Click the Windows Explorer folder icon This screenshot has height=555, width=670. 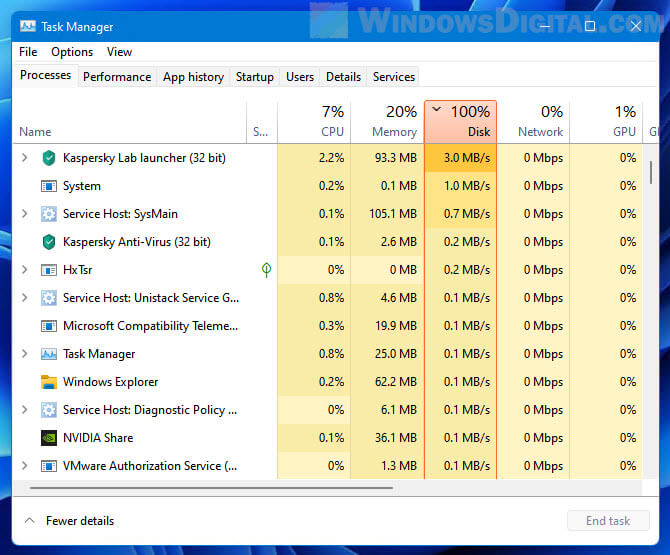click(49, 382)
